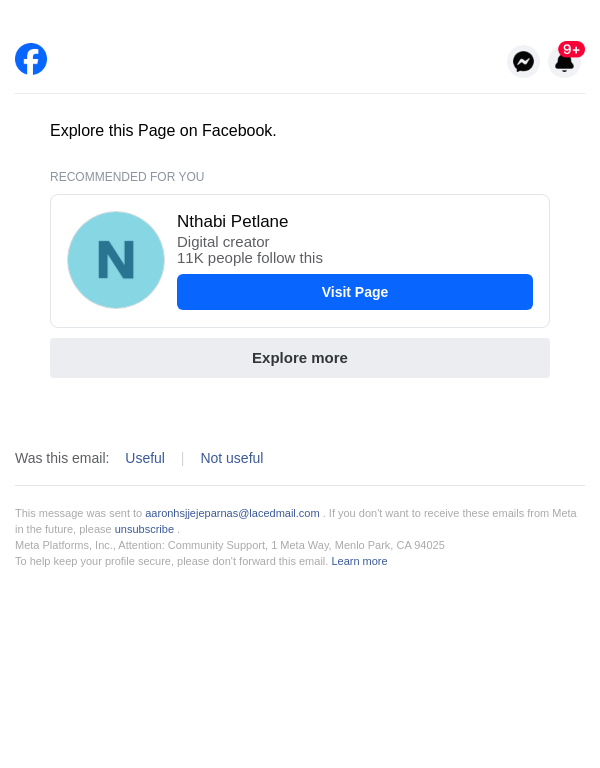The width and height of the screenshot is (600, 768).
Task: Click the notifications bell icon
Action: click(x=564, y=64)
